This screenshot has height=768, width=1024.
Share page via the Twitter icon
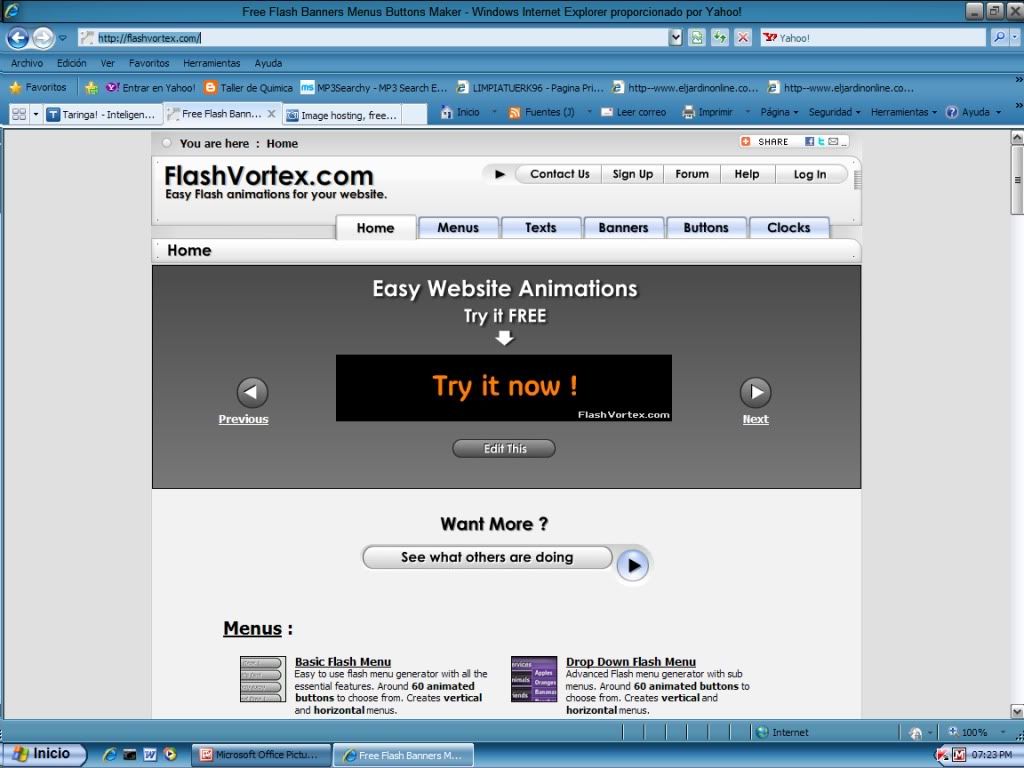click(821, 142)
